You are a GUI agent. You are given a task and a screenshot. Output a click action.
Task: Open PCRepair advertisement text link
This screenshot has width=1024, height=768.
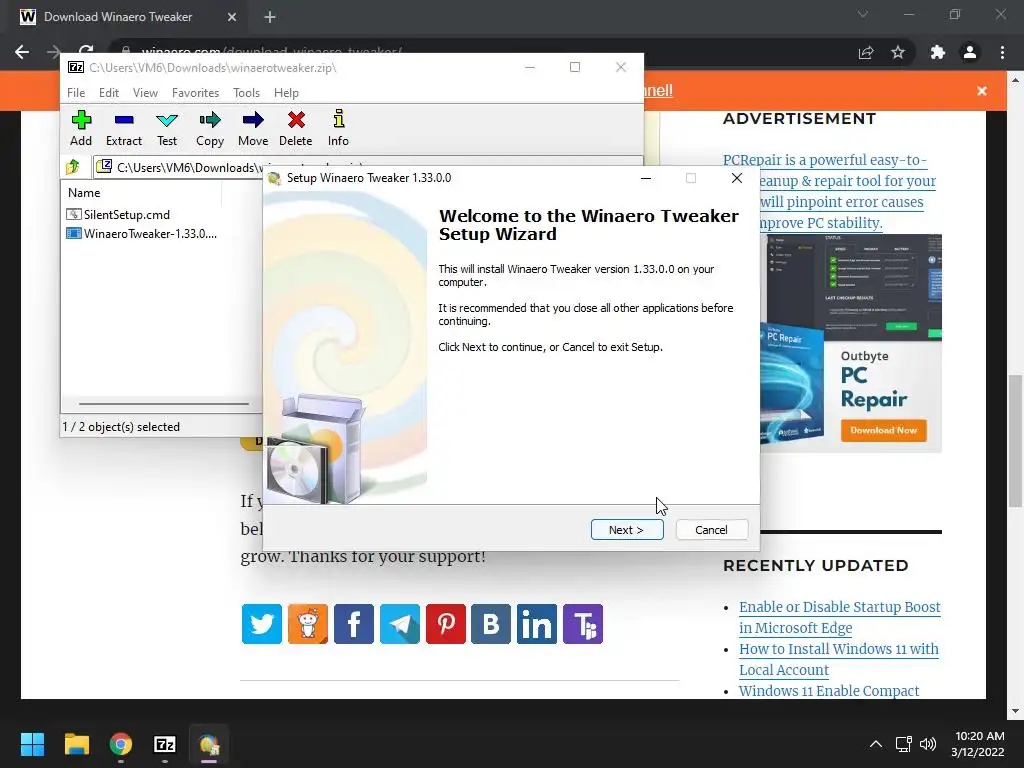[x=829, y=191]
